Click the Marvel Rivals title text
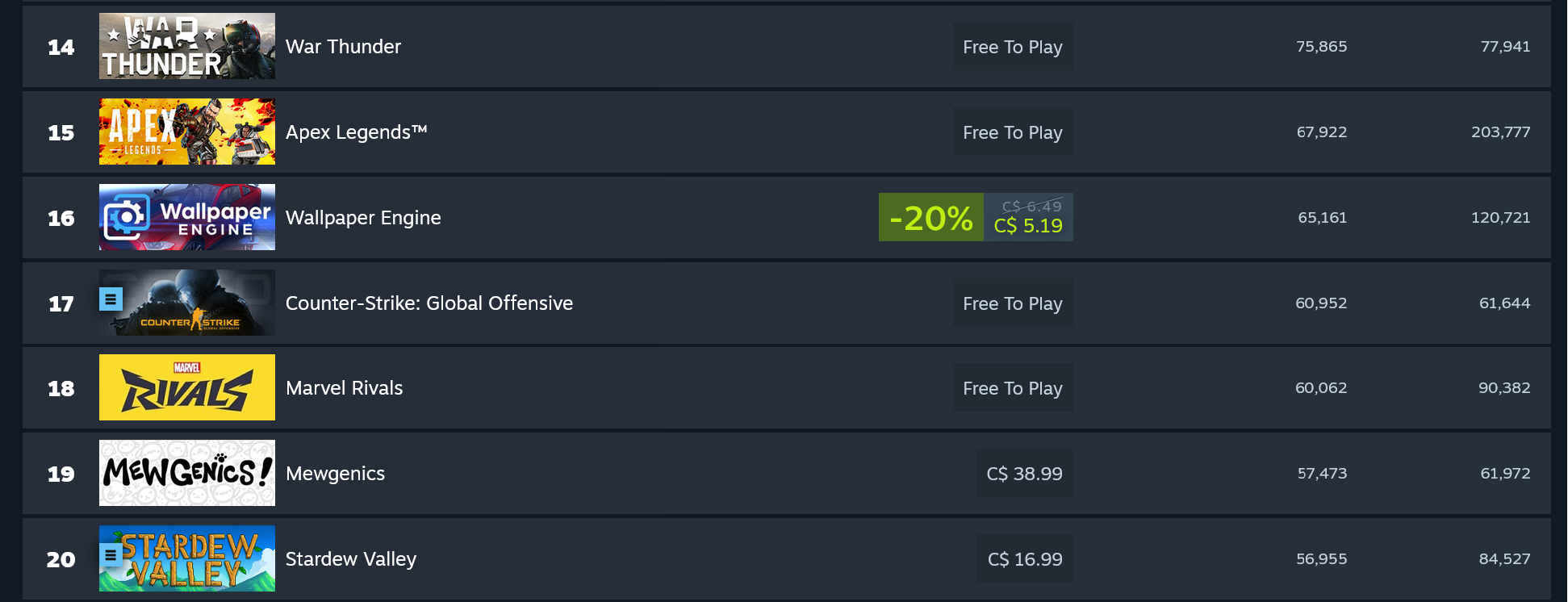The image size is (1568, 602). pos(344,388)
